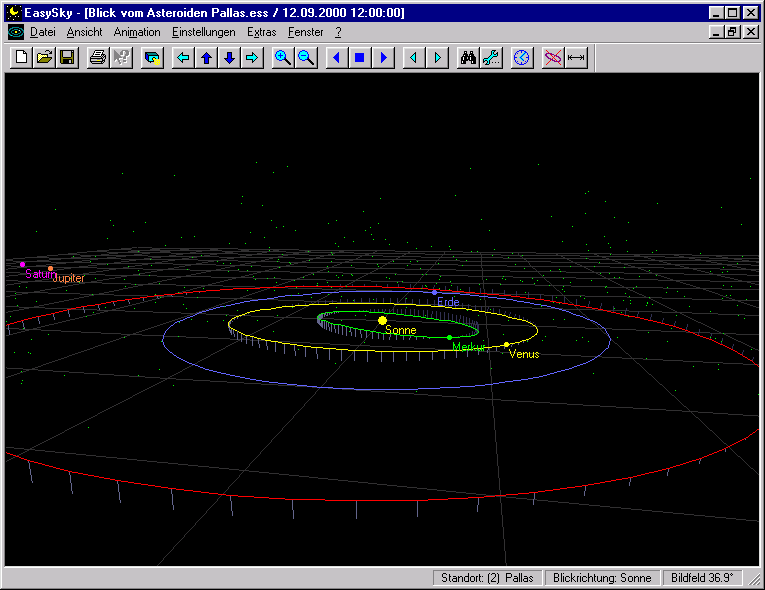
Task: Zoom in with the magnifier plus icon
Action: coord(283,58)
